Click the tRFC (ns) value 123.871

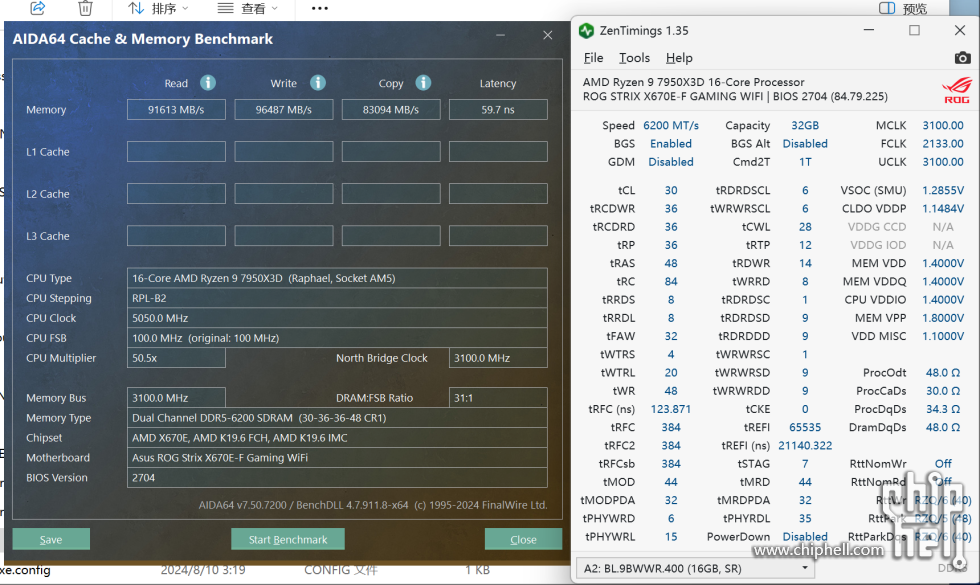point(671,409)
